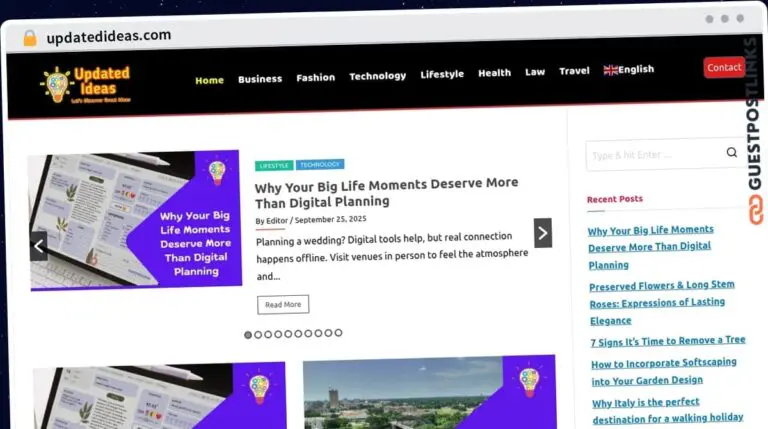
Task: Open featured slide image of digital planner
Action: coord(135,220)
